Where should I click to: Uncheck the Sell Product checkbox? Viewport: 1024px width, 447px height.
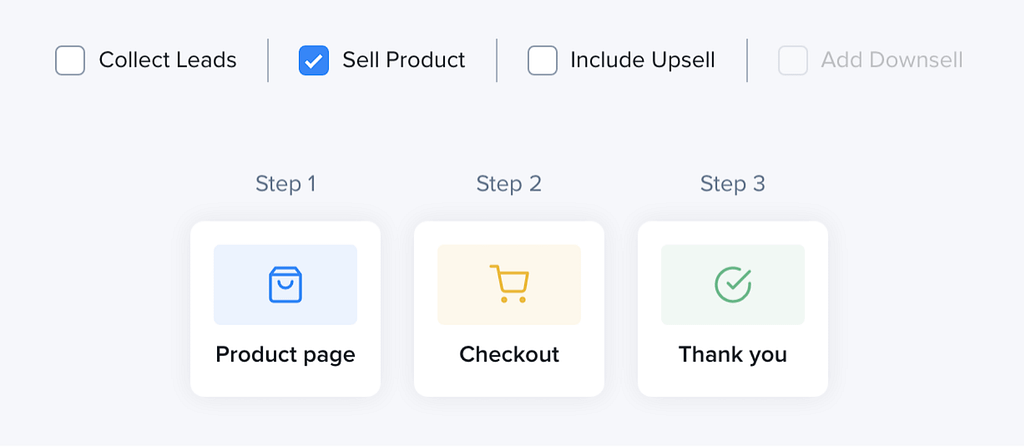click(313, 60)
